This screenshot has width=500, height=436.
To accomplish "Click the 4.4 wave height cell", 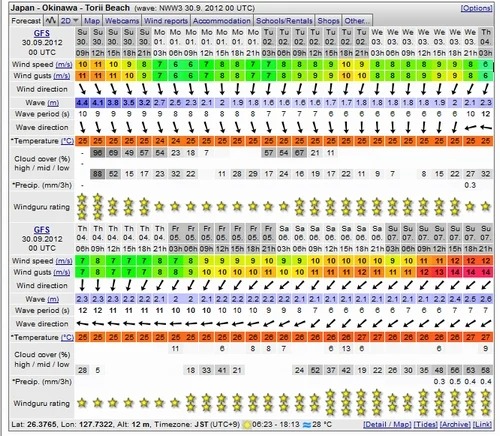I will coord(82,103).
